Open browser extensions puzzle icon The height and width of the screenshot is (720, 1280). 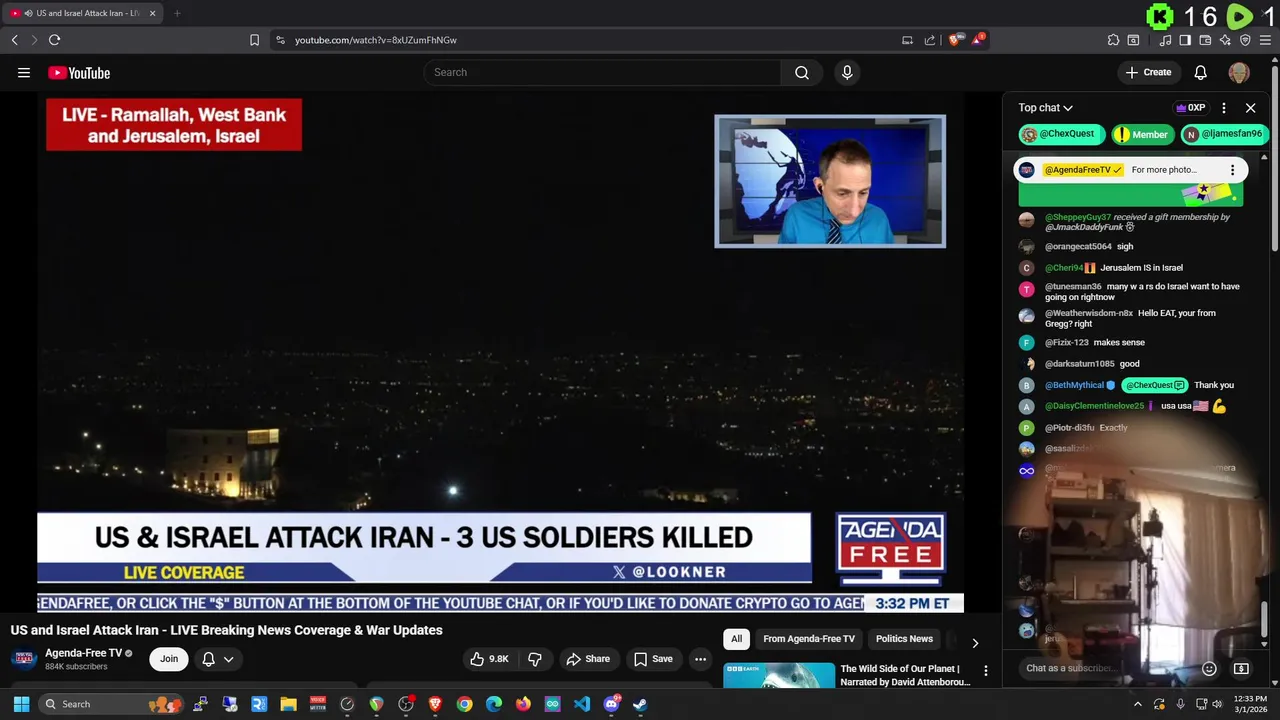[1113, 40]
